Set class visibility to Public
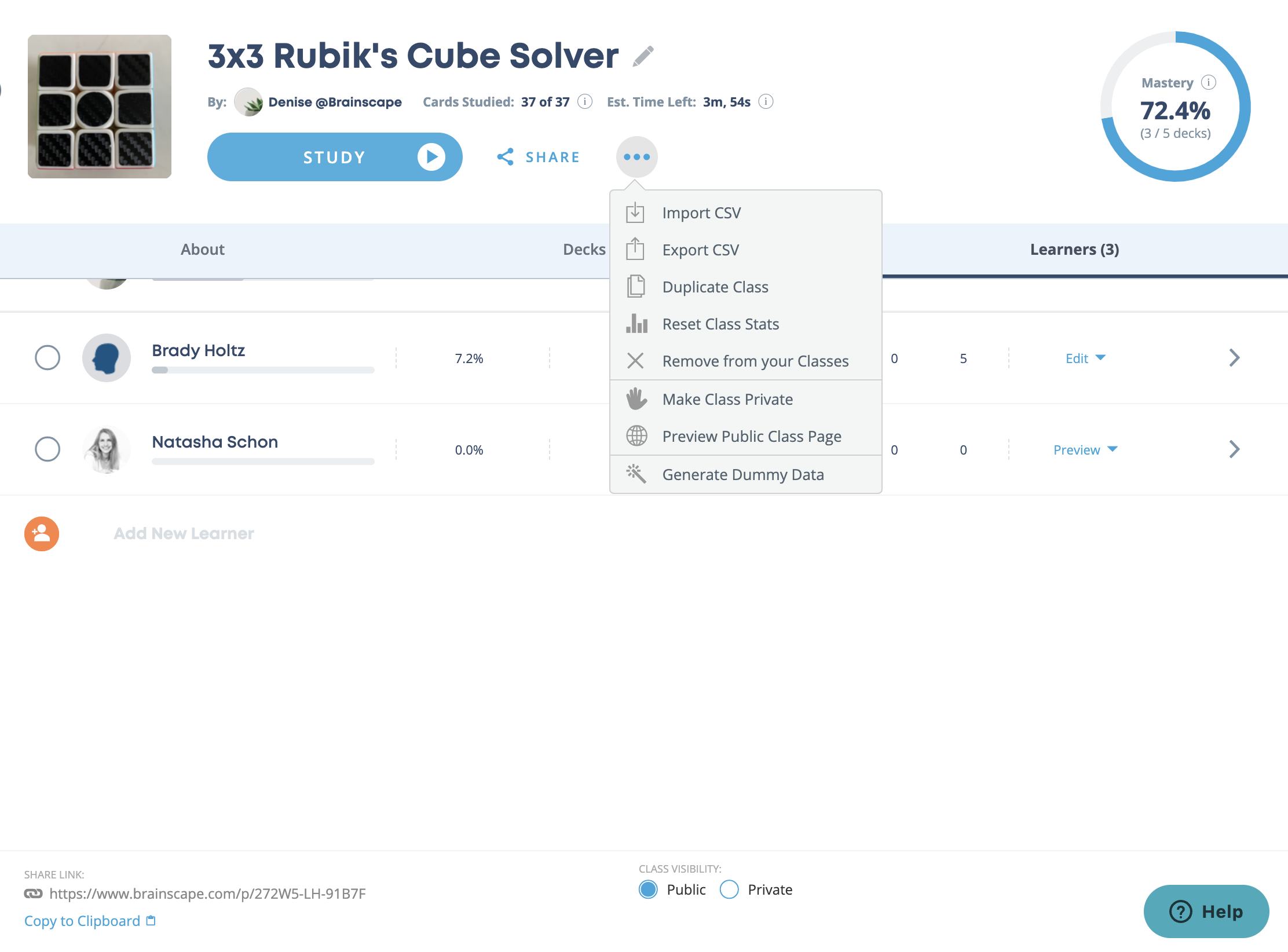Screen dimensions: 1288x952 click(x=648, y=889)
